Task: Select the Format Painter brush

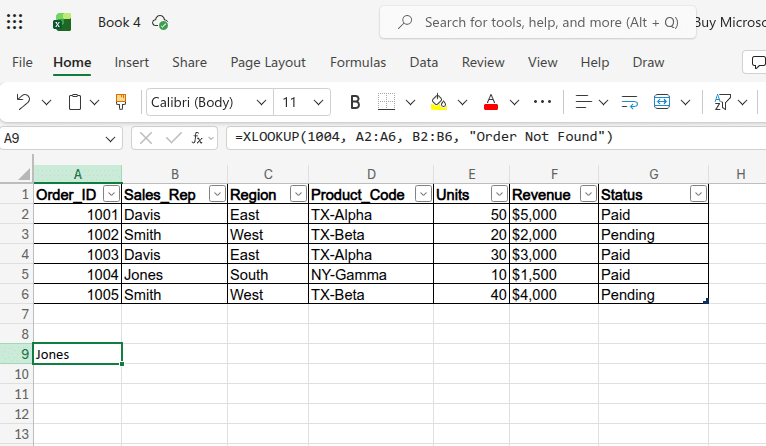Action: coord(121,102)
